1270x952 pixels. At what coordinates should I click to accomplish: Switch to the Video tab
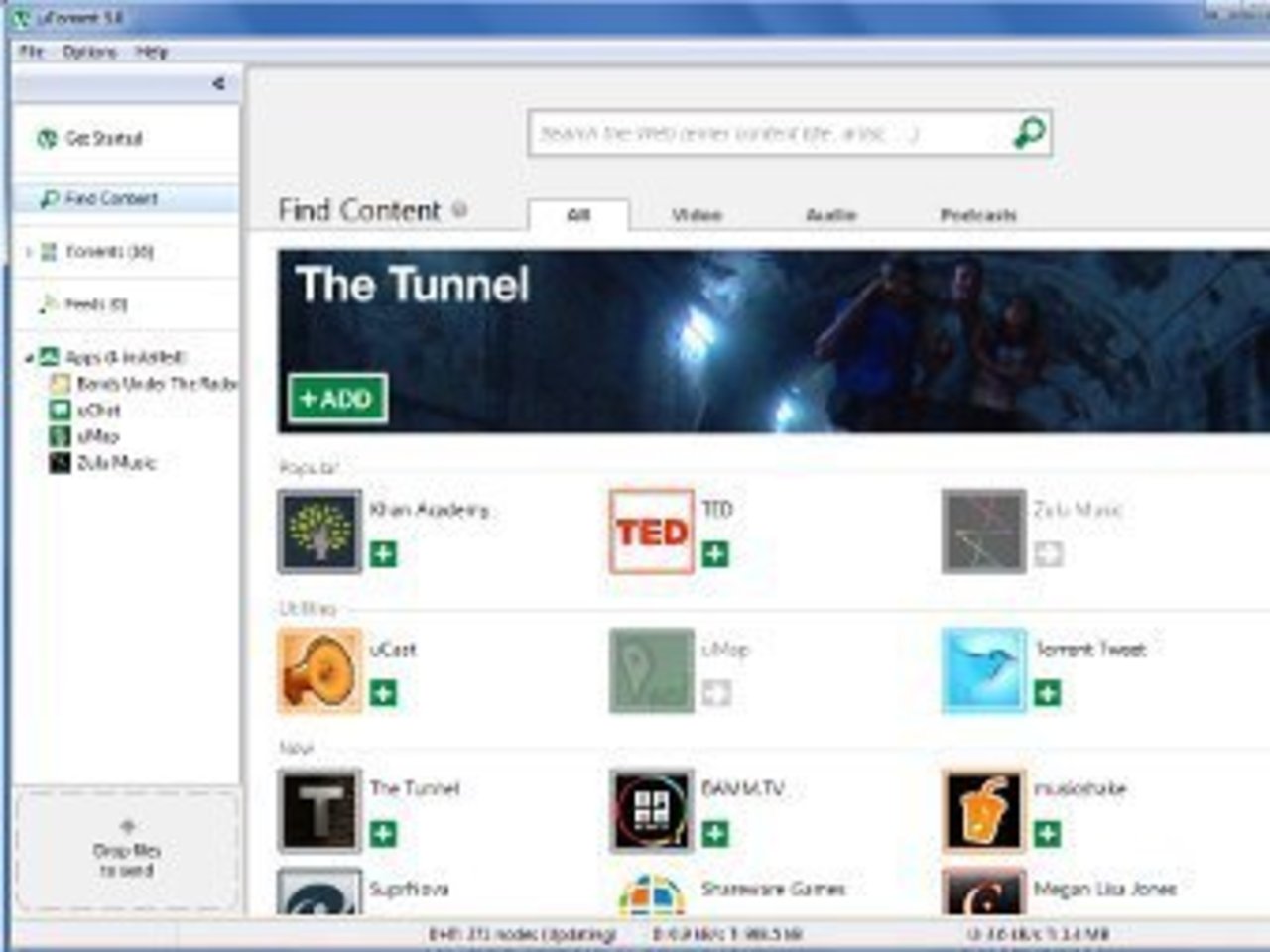tap(697, 215)
